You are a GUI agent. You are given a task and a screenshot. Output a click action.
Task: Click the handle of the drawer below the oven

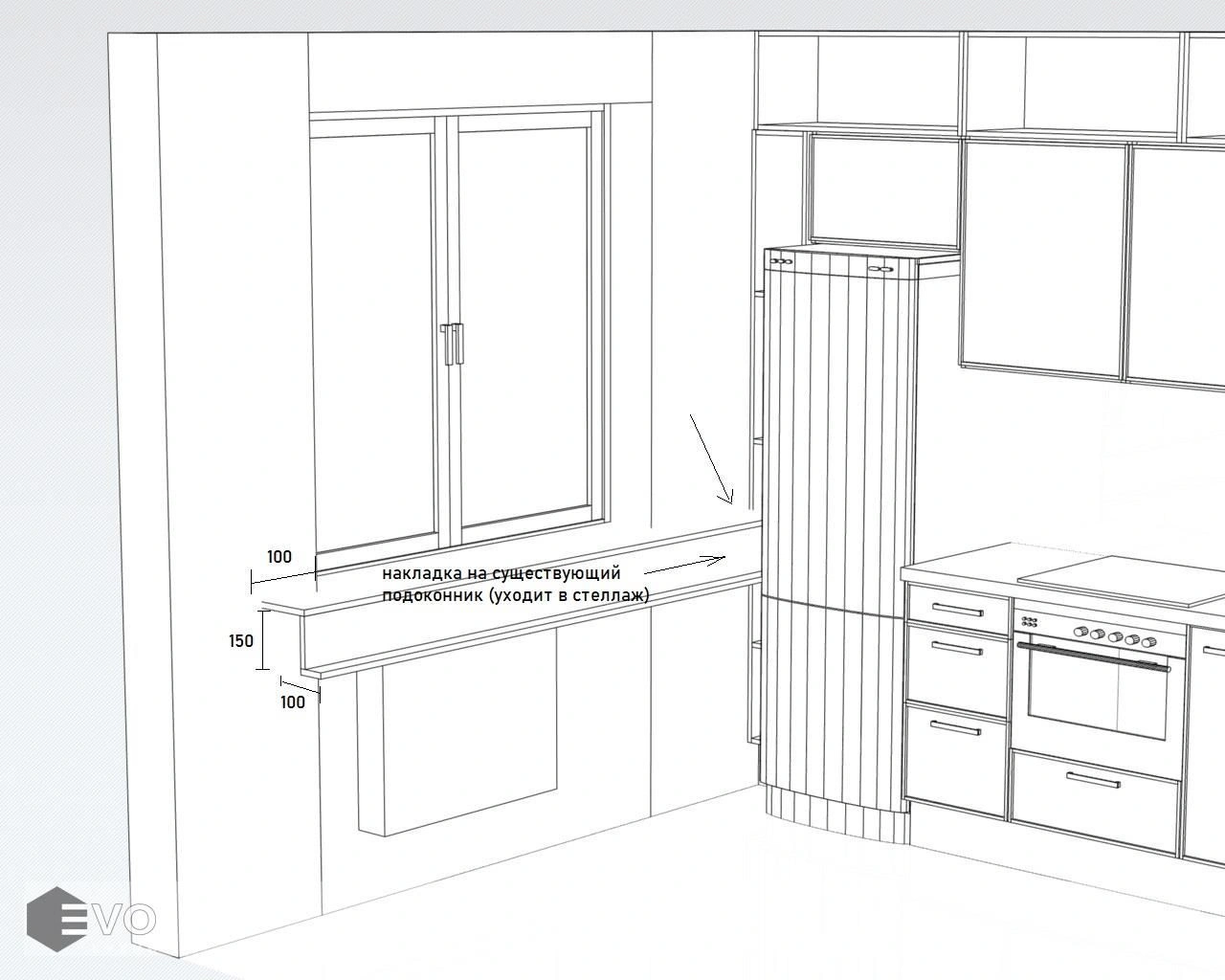coord(1093,778)
